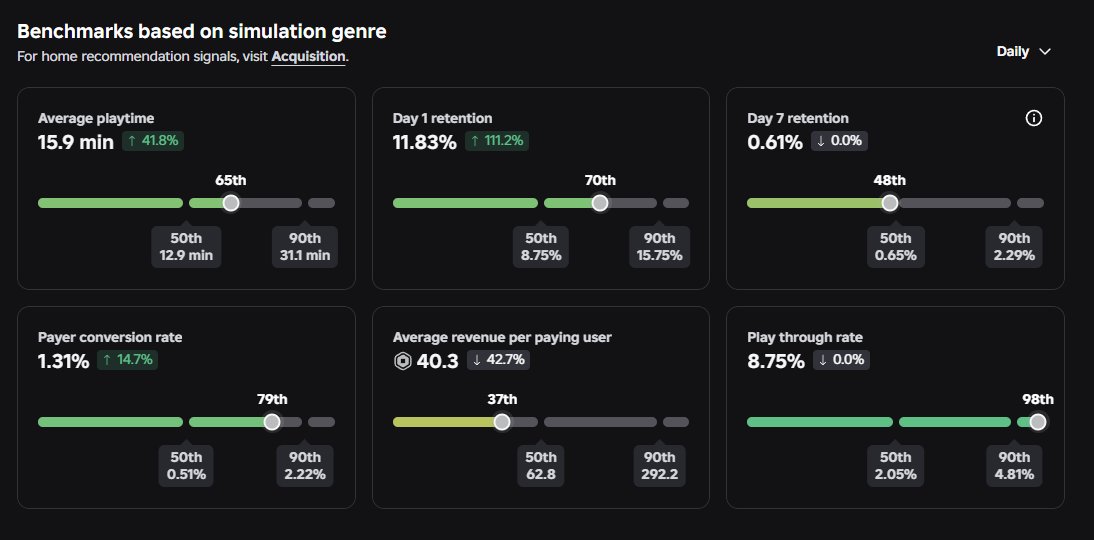1094x540 pixels.
Task: Click the 90th 4.81% benchmark label
Action: click(x=1014, y=466)
